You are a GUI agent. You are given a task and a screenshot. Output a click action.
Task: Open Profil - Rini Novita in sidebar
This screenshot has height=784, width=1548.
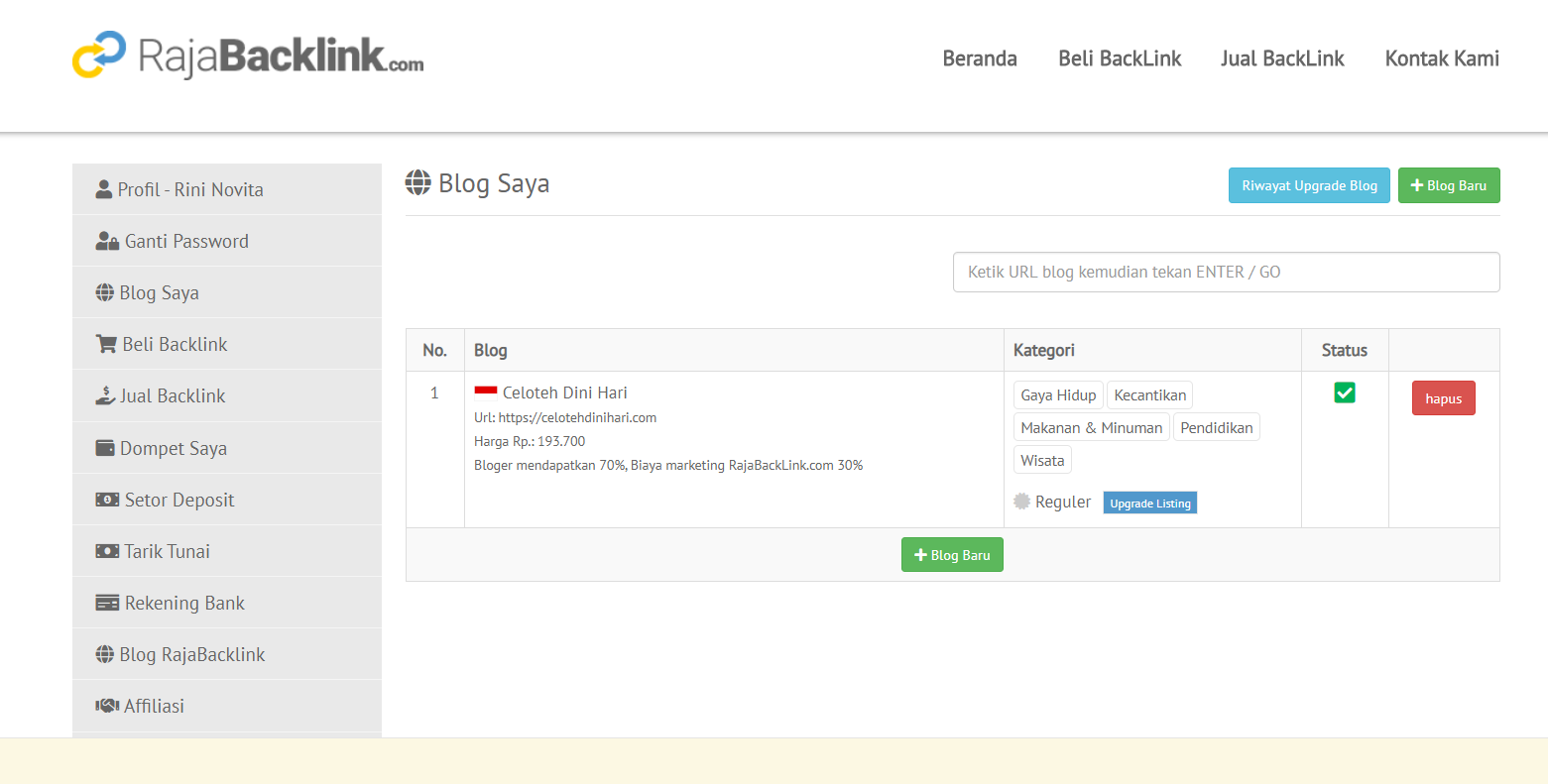point(227,189)
